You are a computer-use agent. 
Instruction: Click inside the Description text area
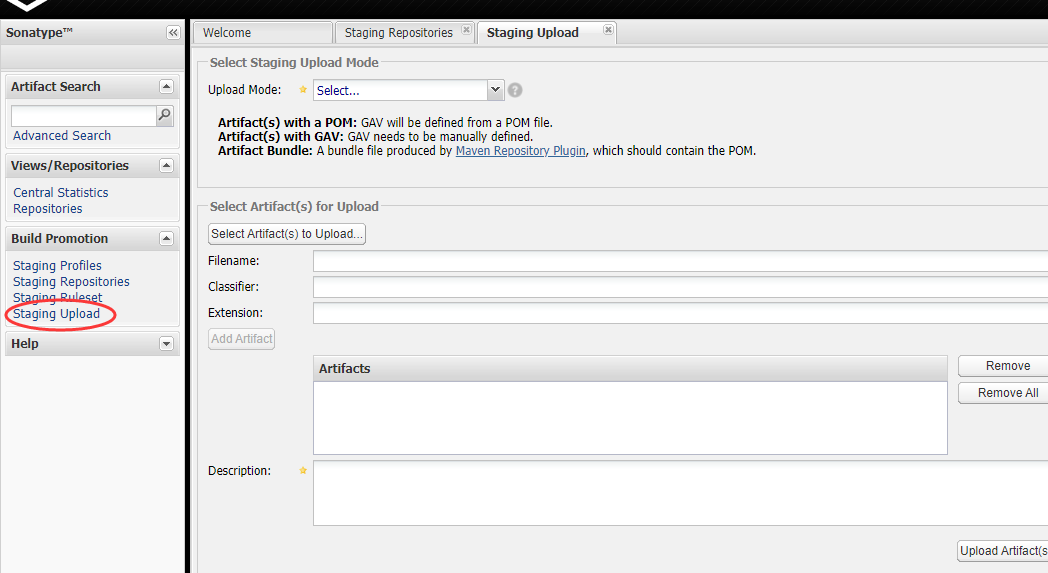(x=680, y=493)
